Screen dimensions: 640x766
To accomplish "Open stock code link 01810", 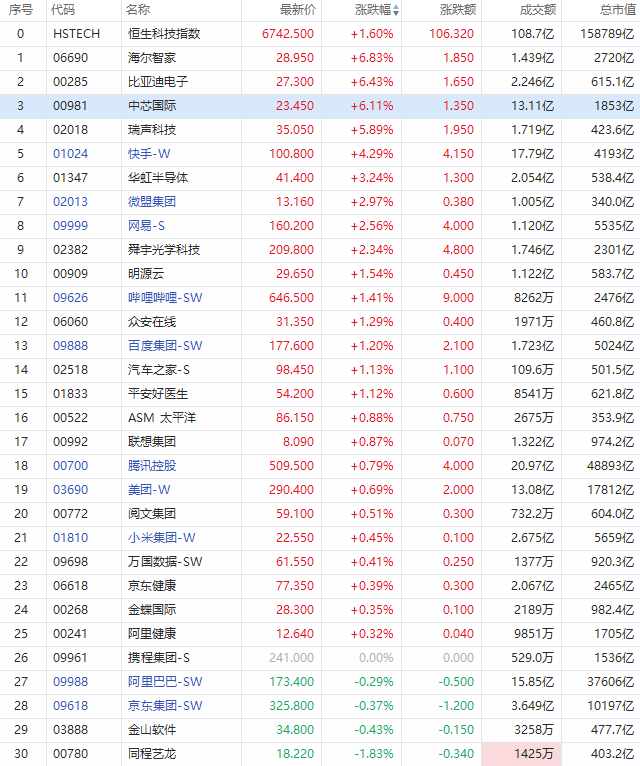I will [x=70, y=537].
